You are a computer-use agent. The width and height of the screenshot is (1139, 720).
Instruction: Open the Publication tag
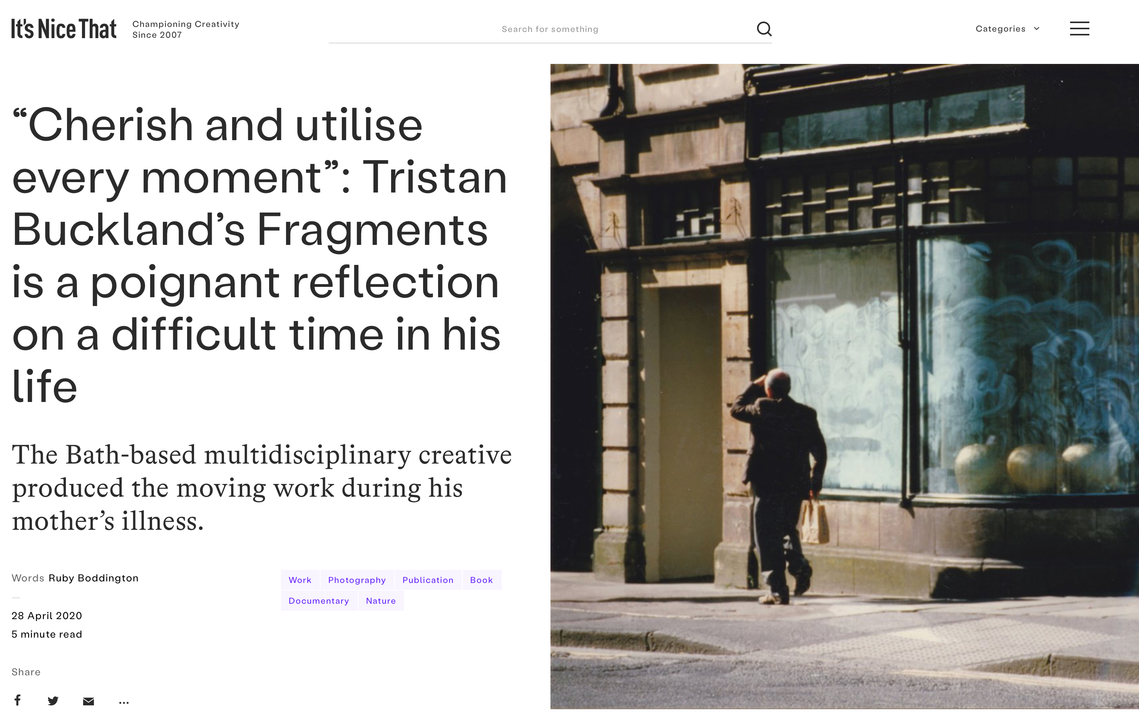pos(428,580)
